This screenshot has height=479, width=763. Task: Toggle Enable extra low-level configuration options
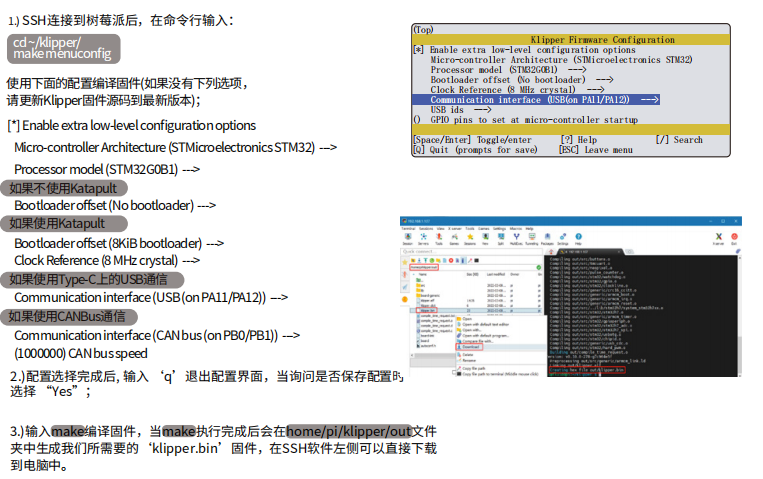coord(417,50)
